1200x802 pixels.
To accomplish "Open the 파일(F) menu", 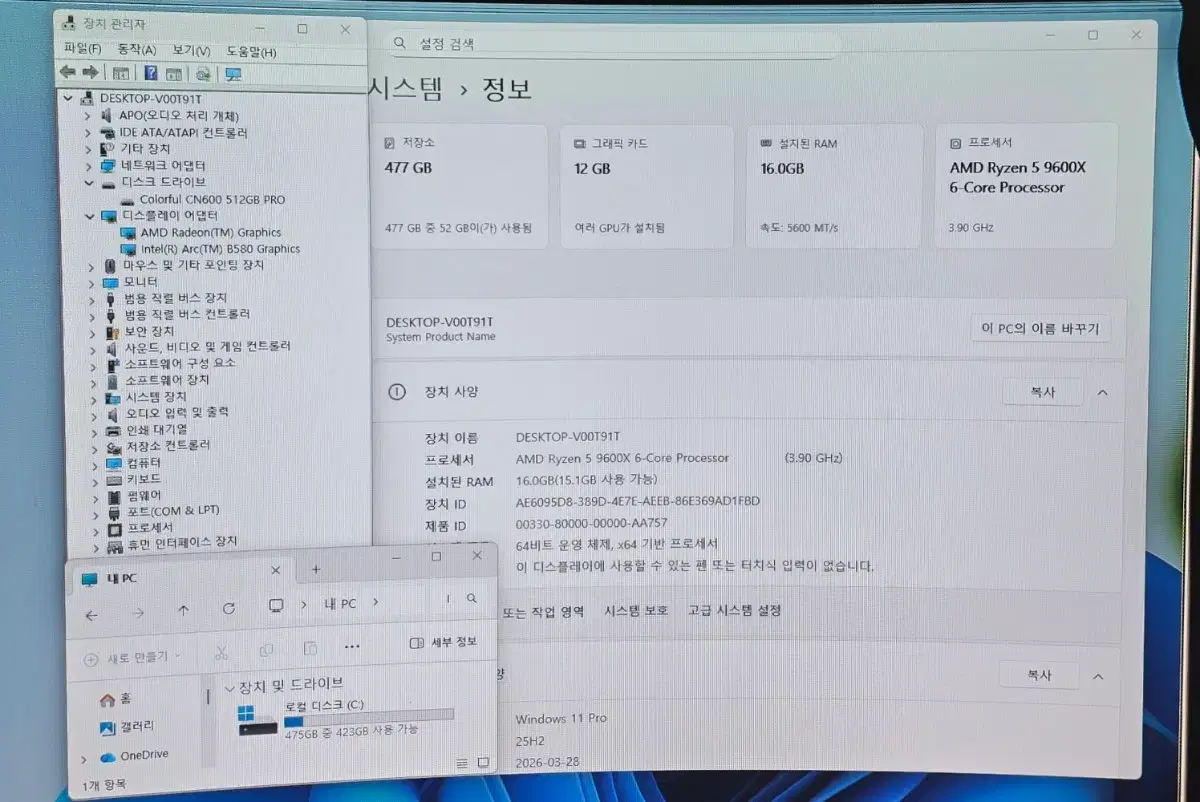I will pyautogui.click(x=82, y=48).
